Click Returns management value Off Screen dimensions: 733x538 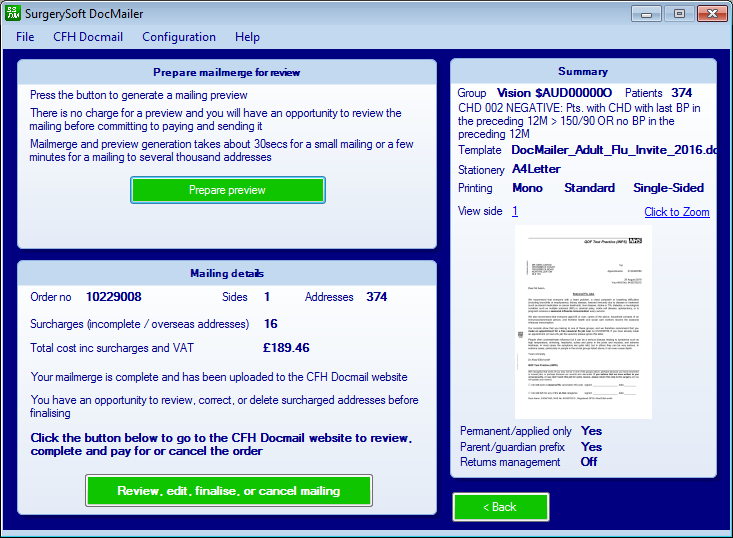(x=589, y=462)
